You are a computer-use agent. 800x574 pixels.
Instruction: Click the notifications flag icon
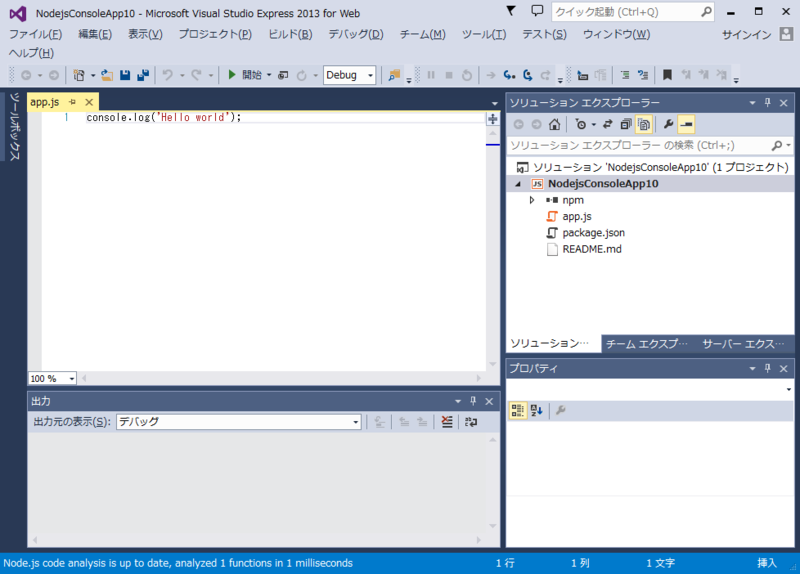tap(511, 11)
